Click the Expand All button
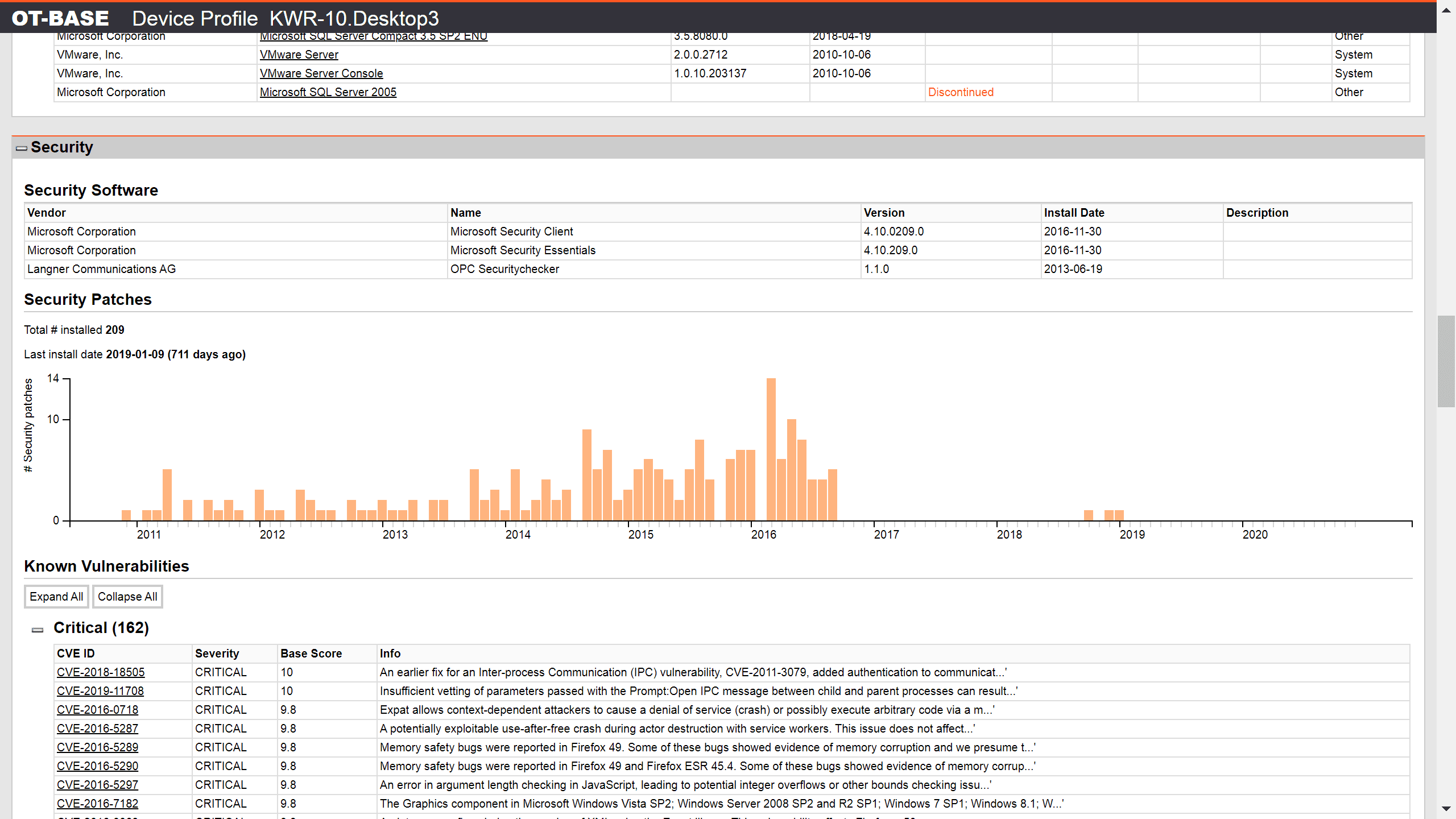1456x819 pixels. 56,597
